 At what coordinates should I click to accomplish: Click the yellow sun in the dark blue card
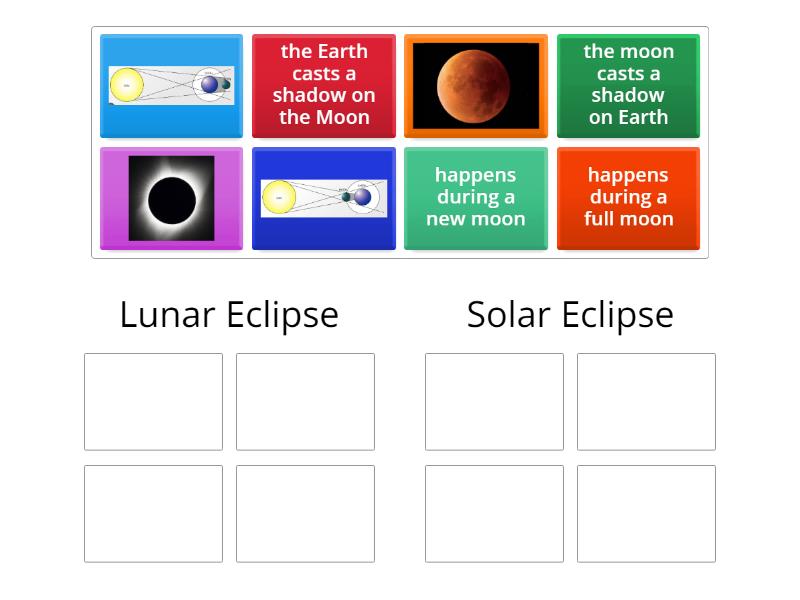pyautogui.click(x=278, y=198)
